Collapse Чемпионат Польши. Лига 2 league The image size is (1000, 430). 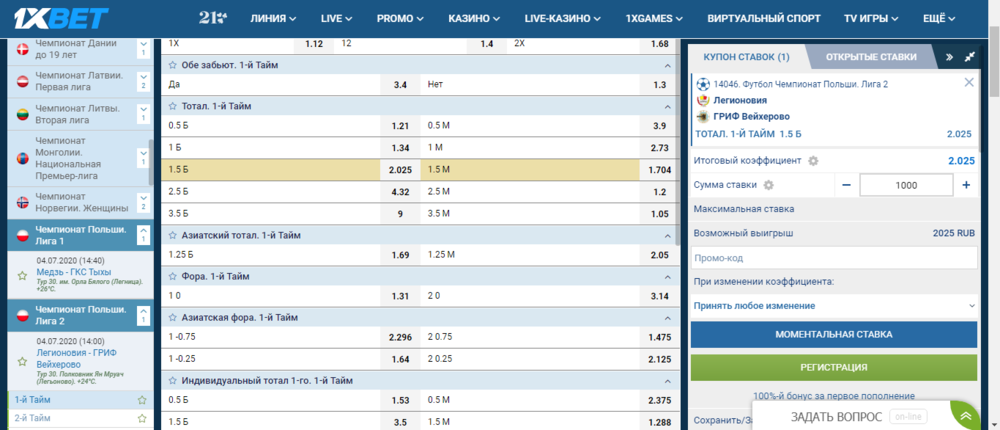pyautogui.click(x=143, y=315)
